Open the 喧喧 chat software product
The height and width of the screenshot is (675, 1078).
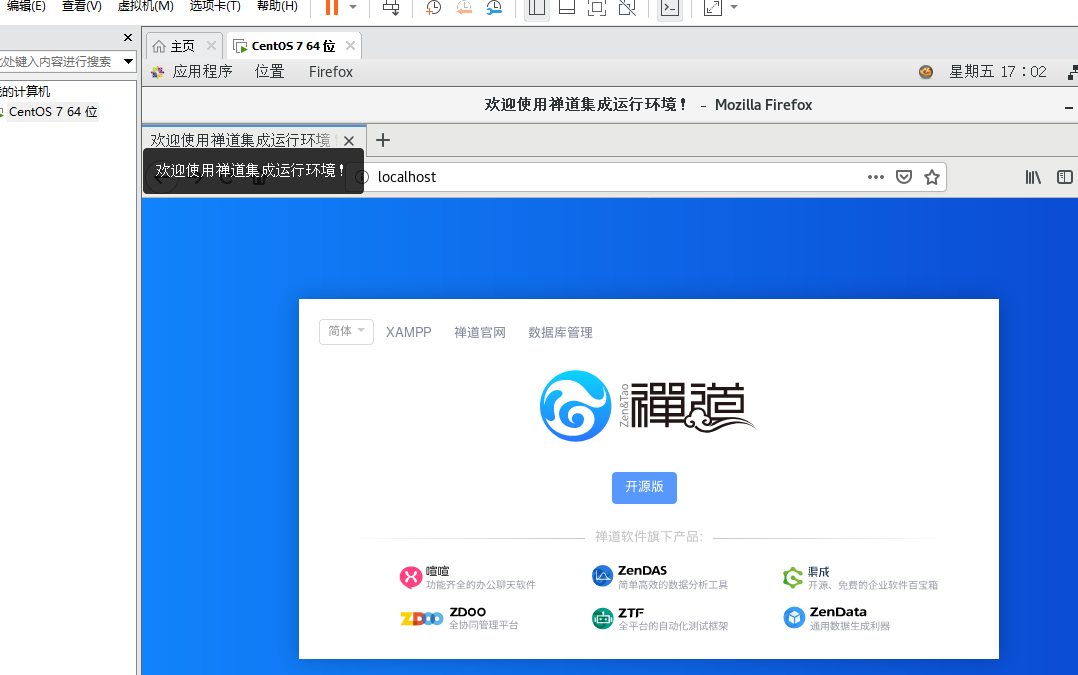(468, 577)
